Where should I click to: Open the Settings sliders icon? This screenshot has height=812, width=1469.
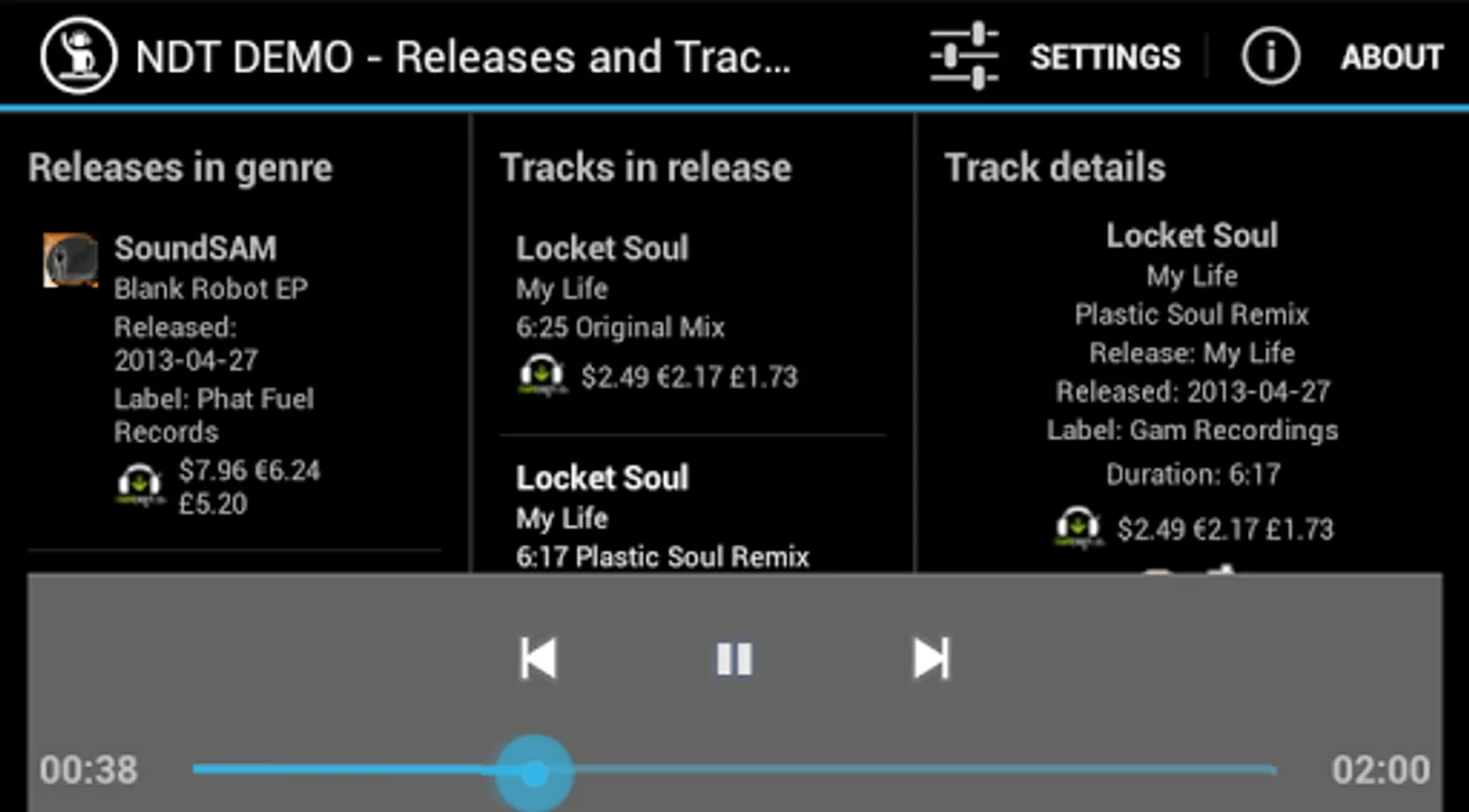[x=965, y=56]
